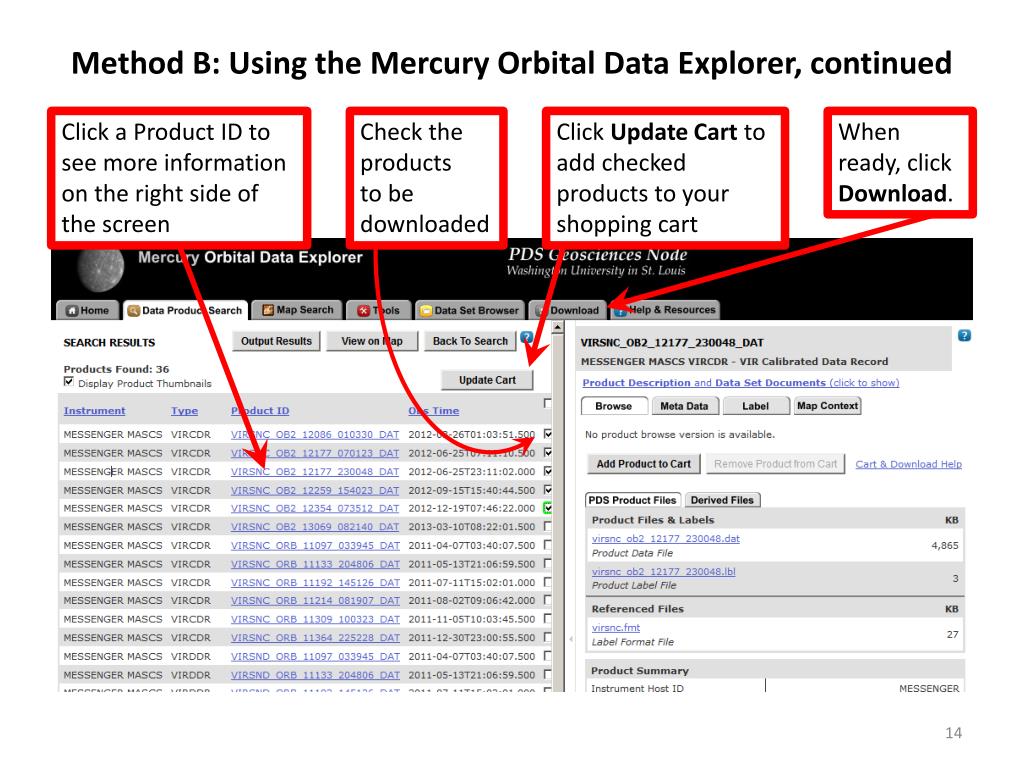Uncheck the VIRSNC_OB2_12354_073512_DAT row checkbox
The width and height of the screenshot is (1024, 768).
547,507
